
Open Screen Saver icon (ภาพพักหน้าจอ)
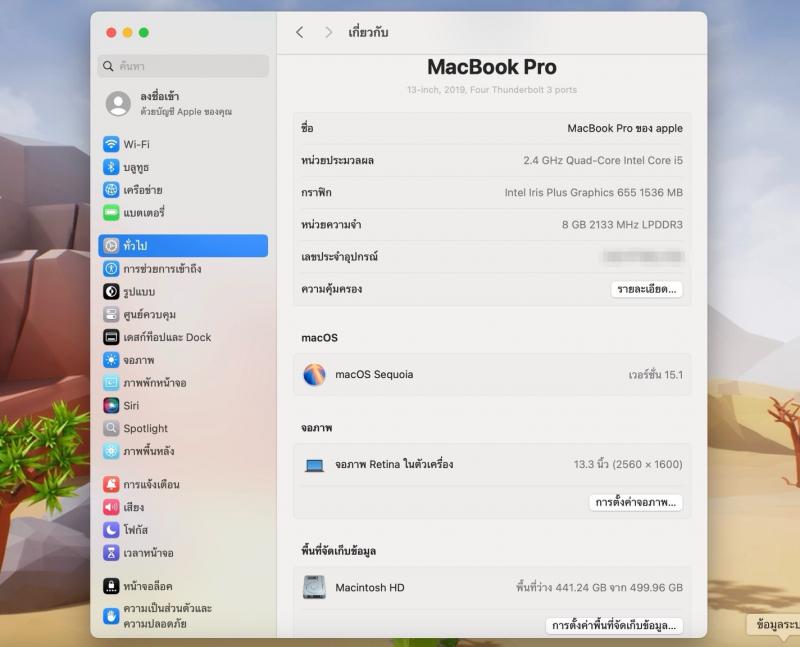[111, 382]
